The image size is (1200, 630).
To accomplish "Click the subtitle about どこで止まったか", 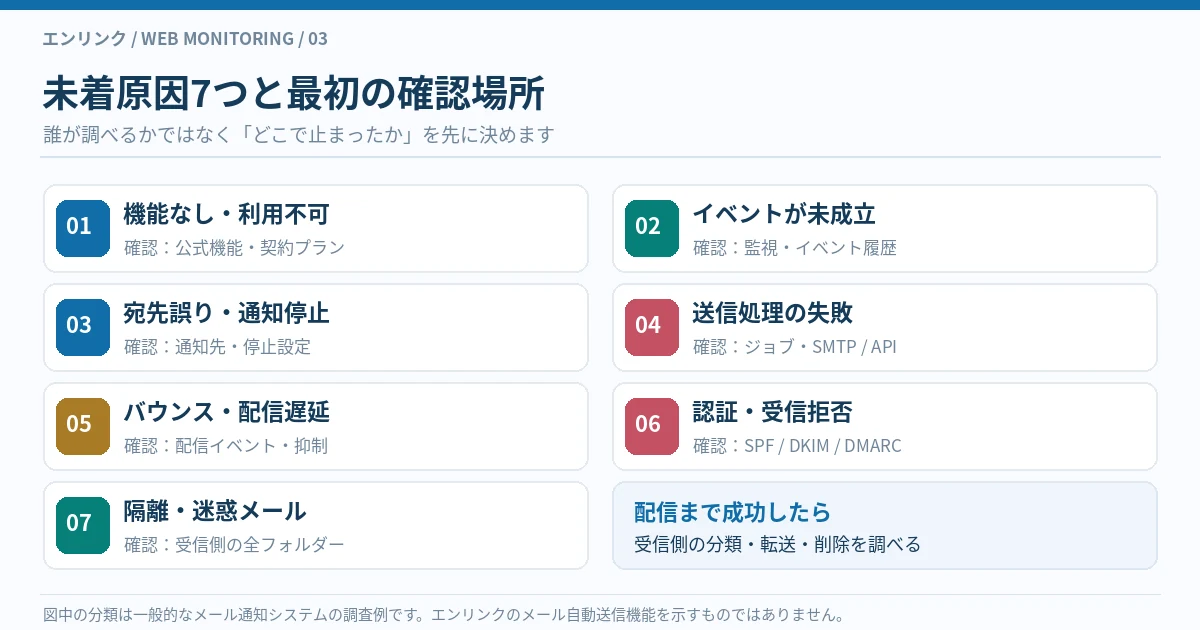I will 298,135.
